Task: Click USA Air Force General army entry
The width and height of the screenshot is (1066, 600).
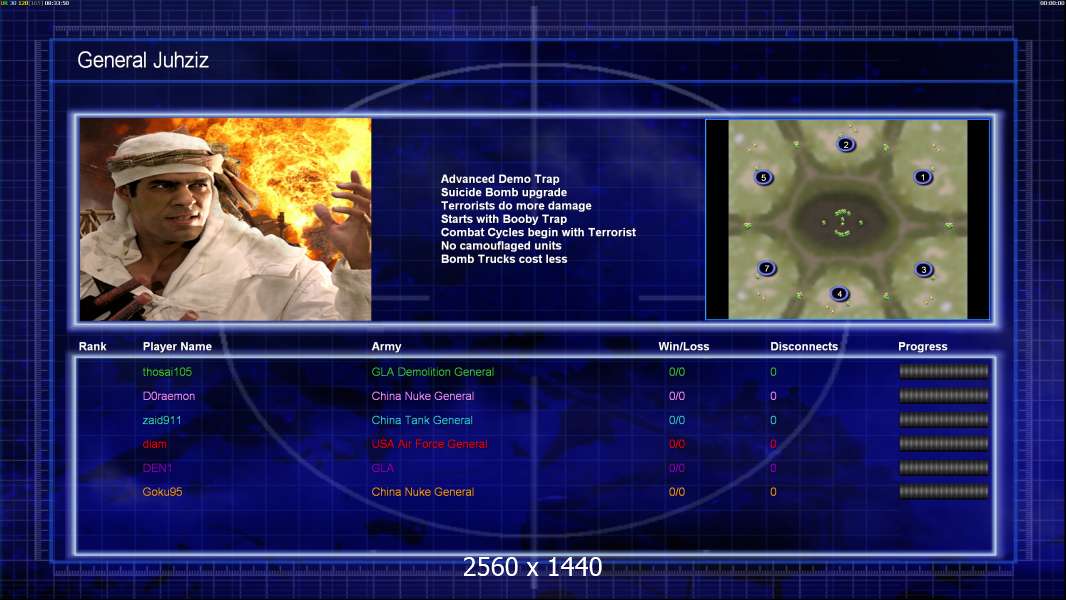Action: 429,444
